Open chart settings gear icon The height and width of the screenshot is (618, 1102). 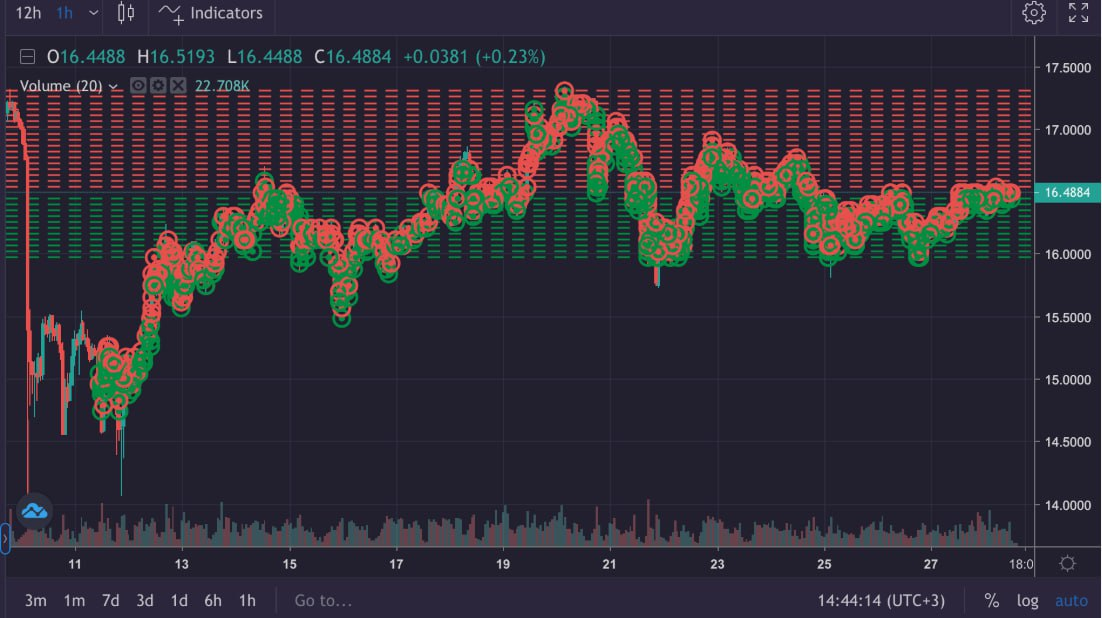coord(1034,13)
